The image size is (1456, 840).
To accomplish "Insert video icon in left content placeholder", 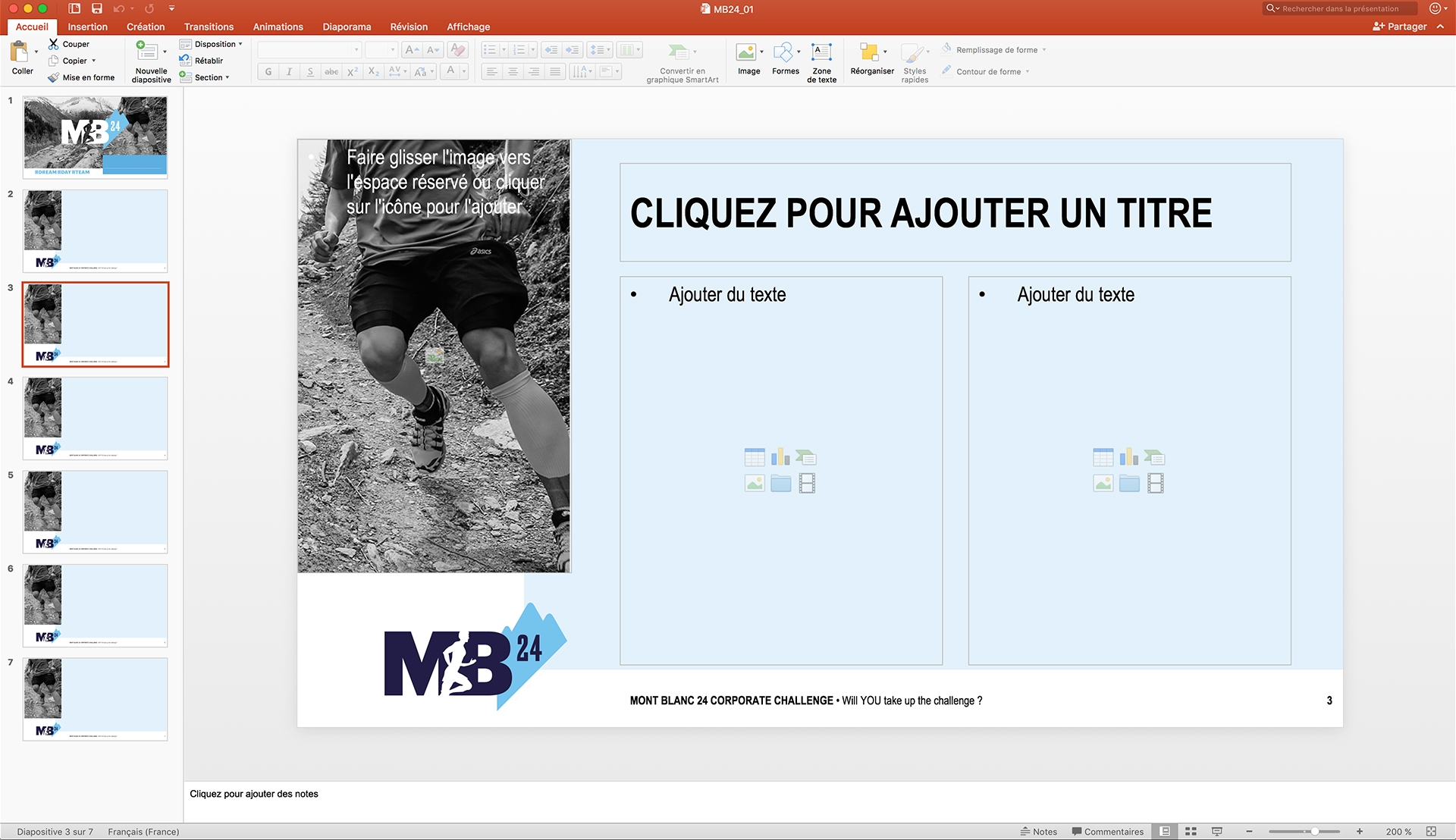I will (x=807, y=484).
